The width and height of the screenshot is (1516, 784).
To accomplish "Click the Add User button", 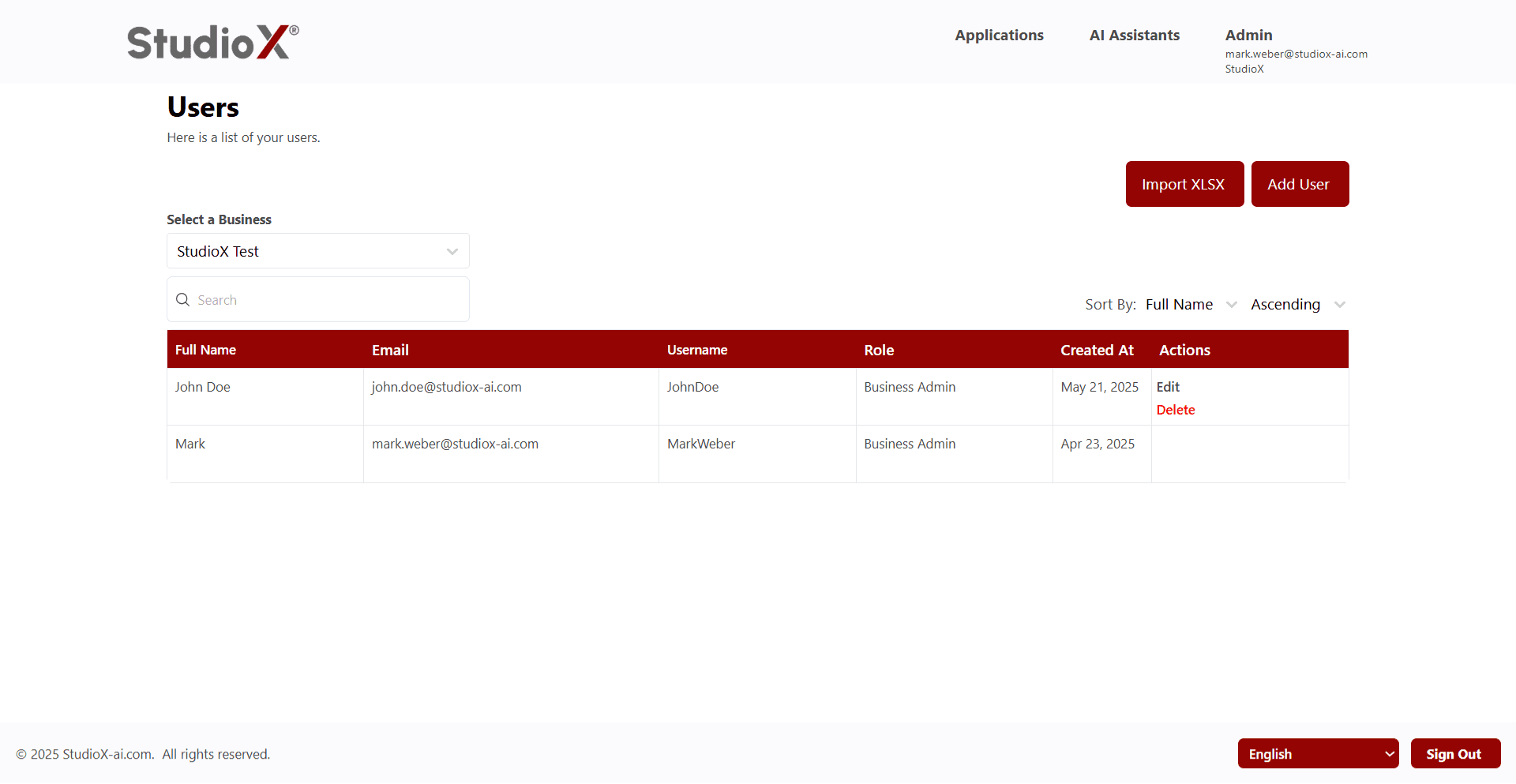I will [1300, 183].
